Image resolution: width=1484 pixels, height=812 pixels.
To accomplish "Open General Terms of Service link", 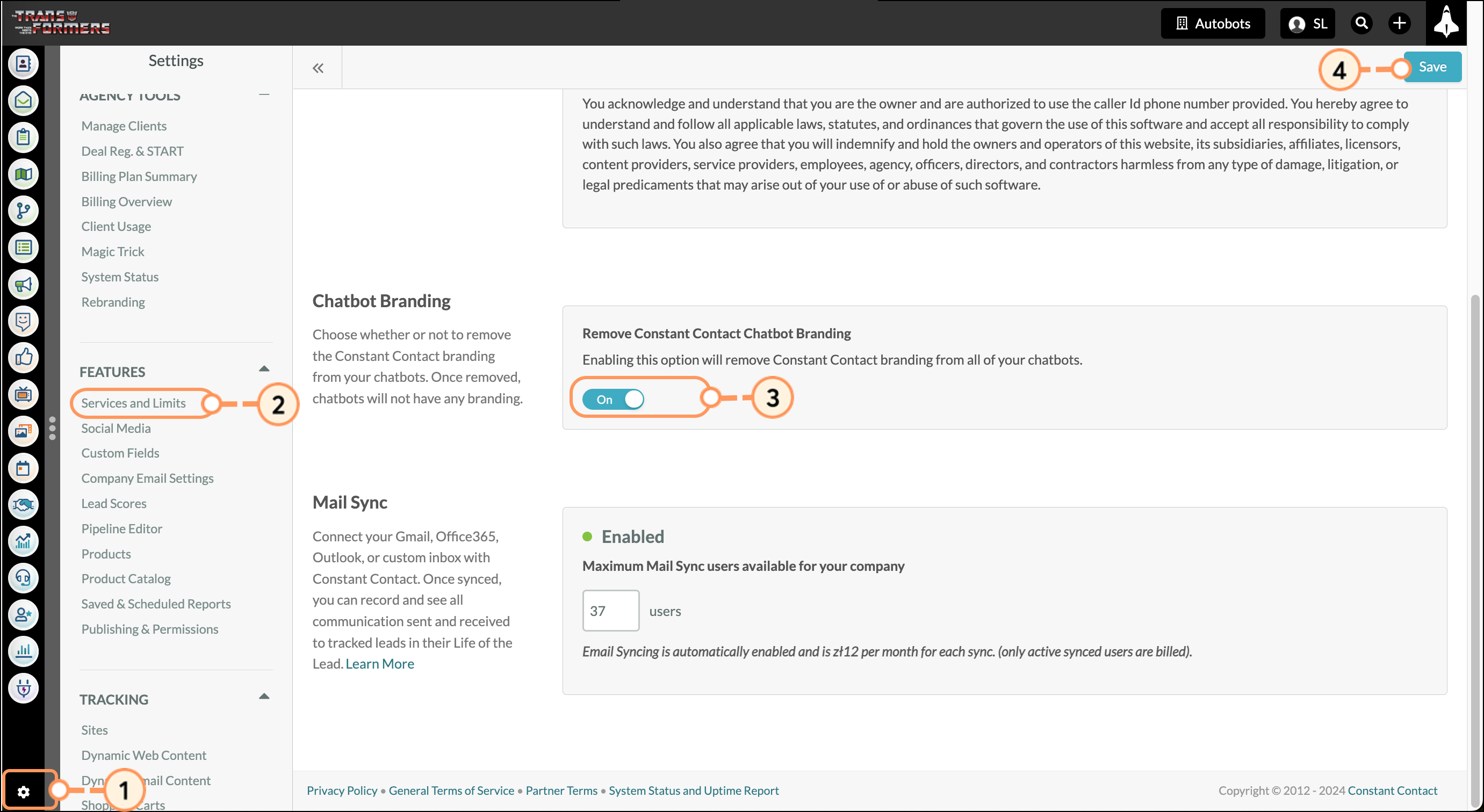I will coord(451,791).
